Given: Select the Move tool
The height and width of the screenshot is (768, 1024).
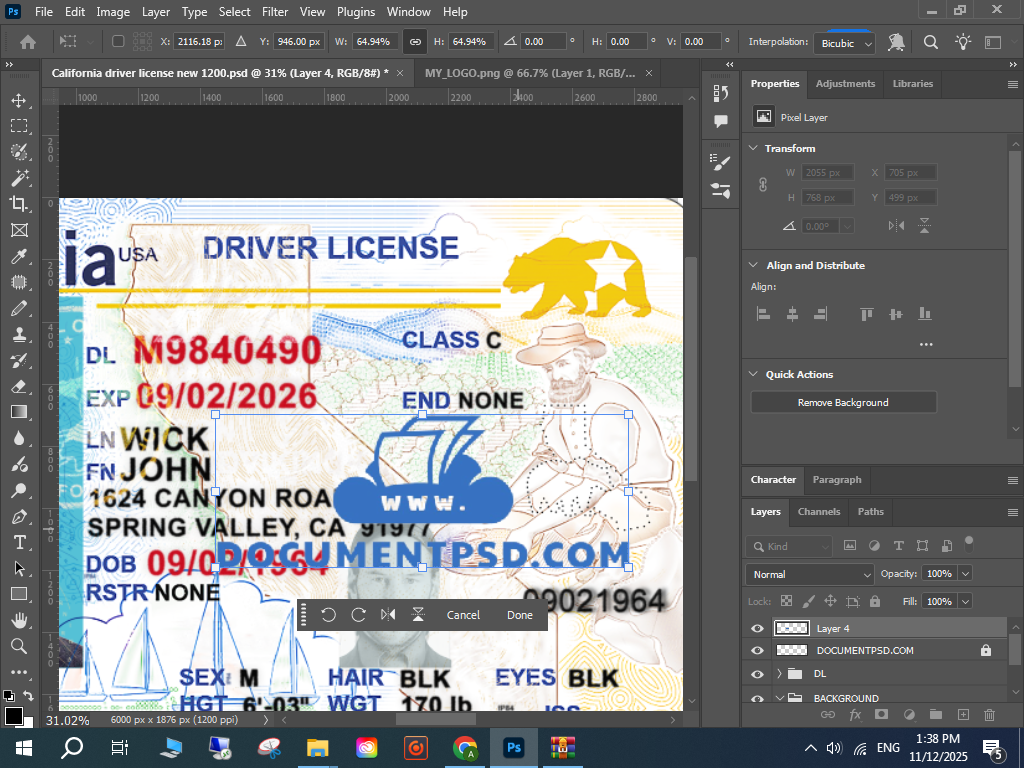Looking at the screenshot, I should click(x=19, y=100).
